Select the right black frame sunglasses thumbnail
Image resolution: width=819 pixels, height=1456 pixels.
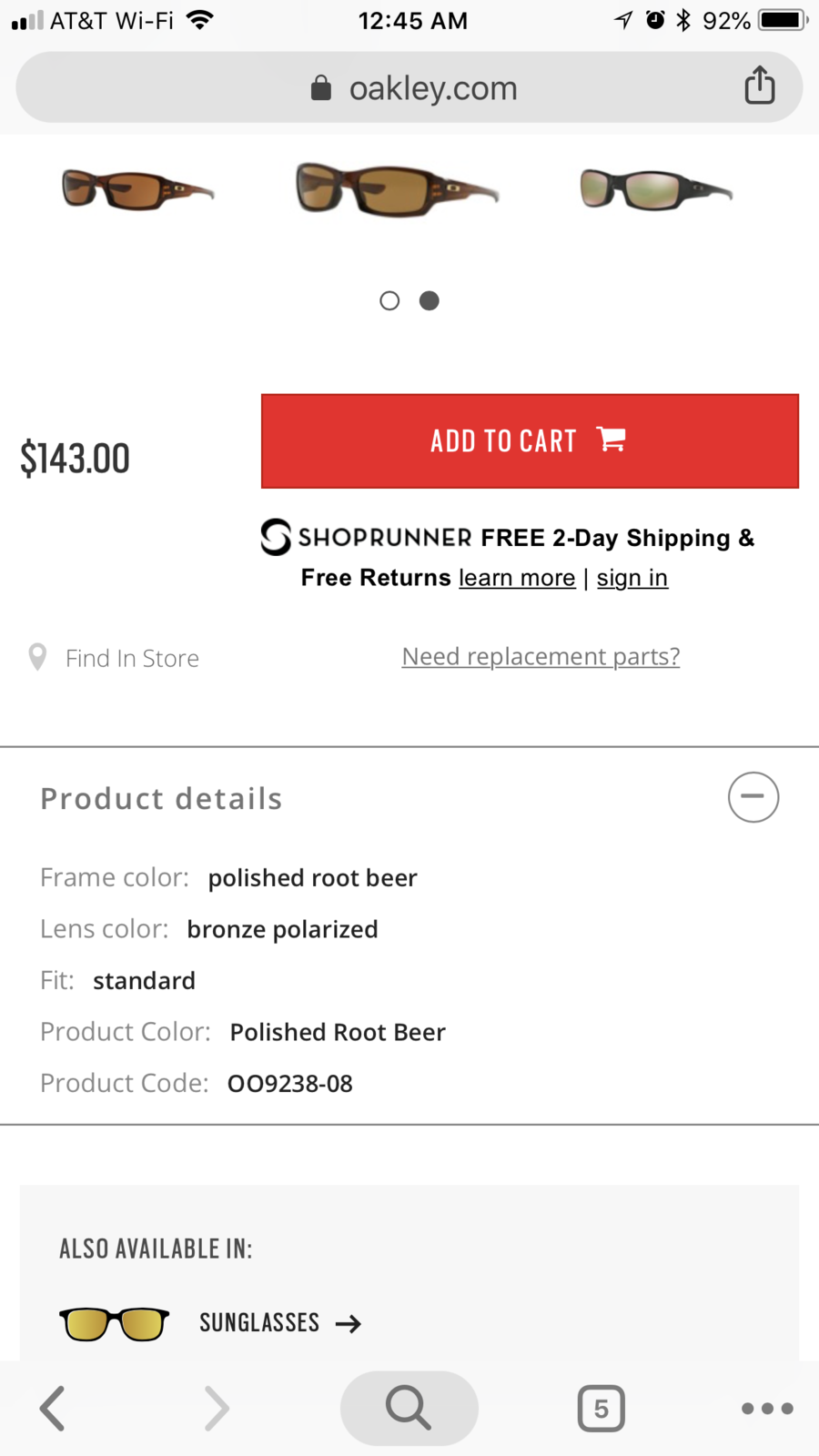point(655,189)
